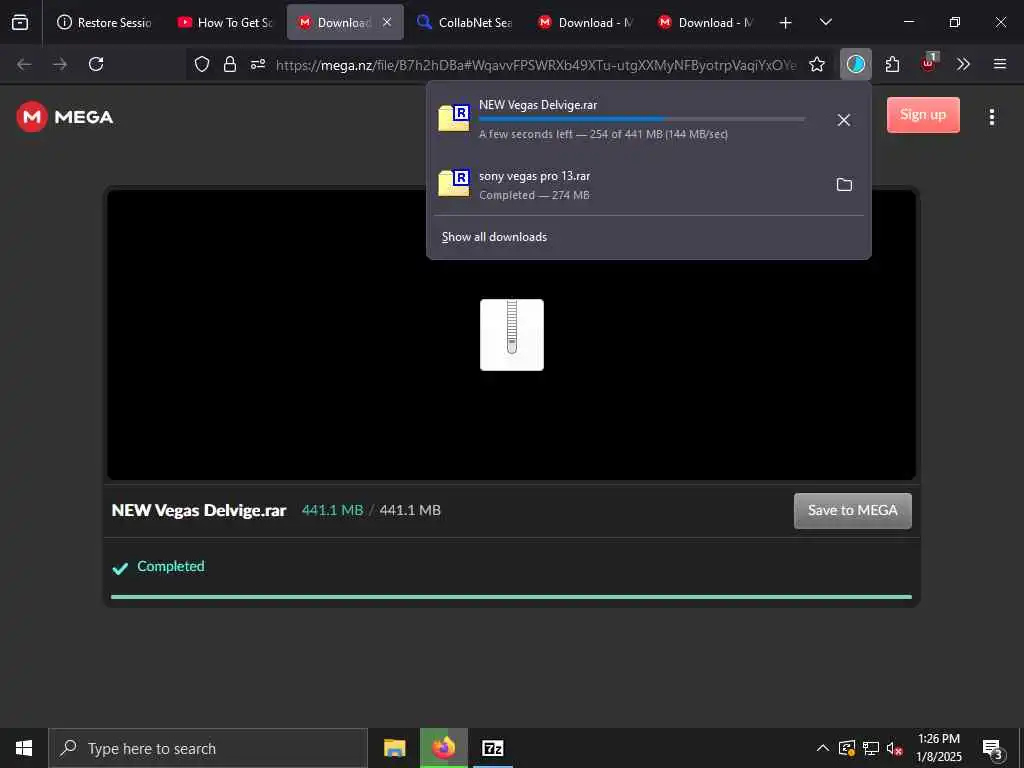
Task: Show hidden system tray icons
Action: point(822,748)
